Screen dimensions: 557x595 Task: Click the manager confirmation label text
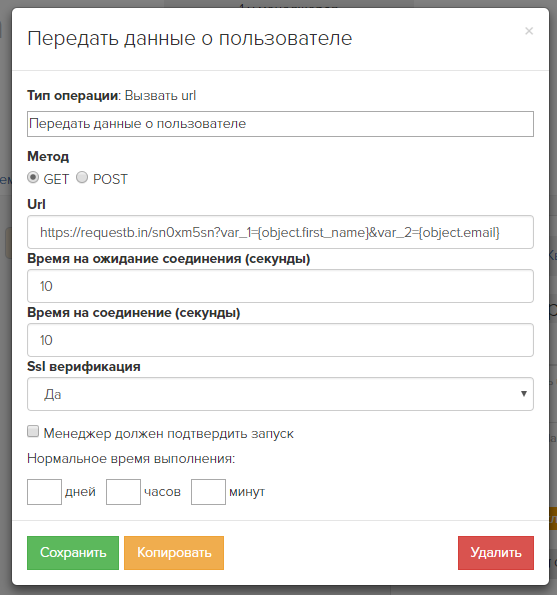(168, 433)
